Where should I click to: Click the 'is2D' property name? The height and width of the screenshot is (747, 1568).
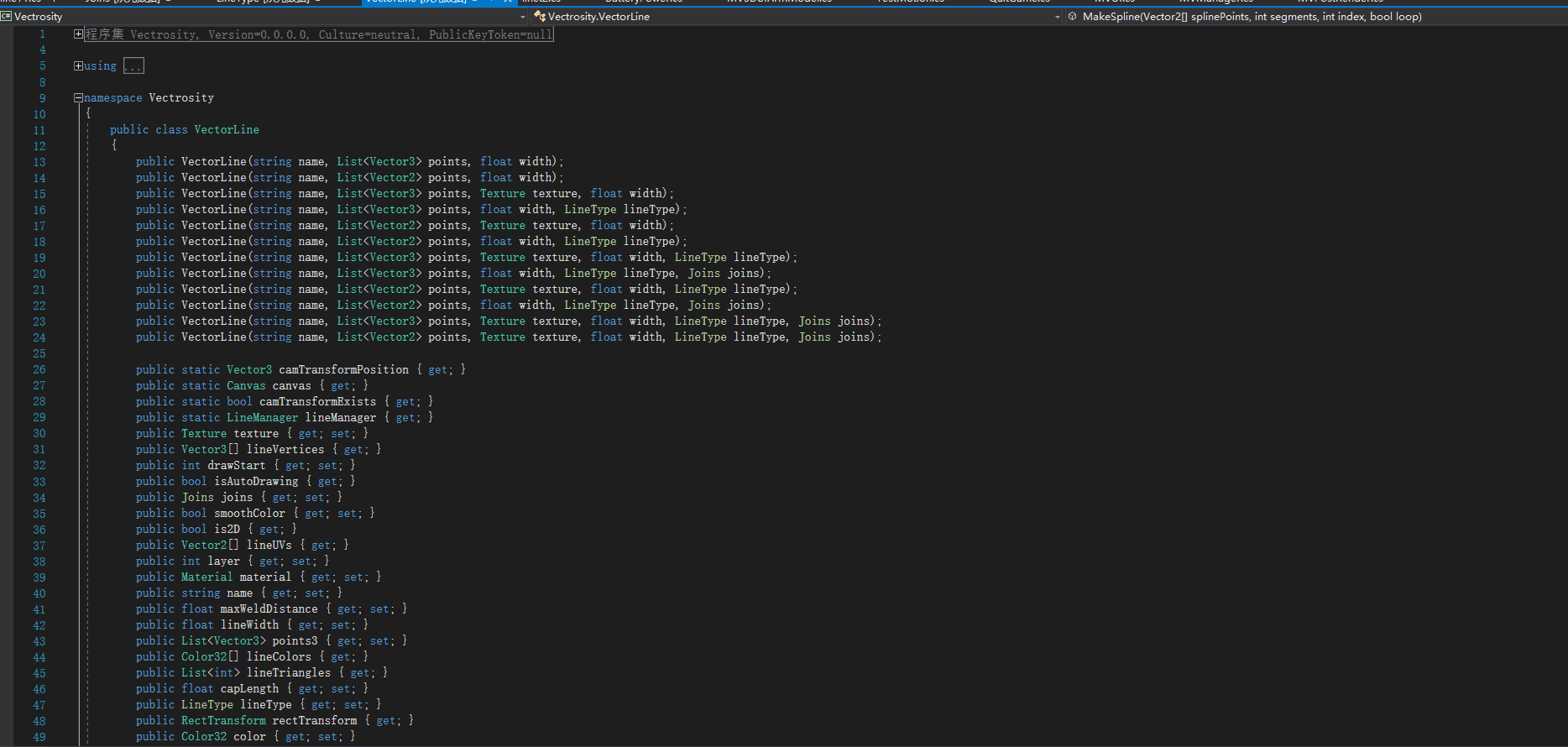point(227,529)
